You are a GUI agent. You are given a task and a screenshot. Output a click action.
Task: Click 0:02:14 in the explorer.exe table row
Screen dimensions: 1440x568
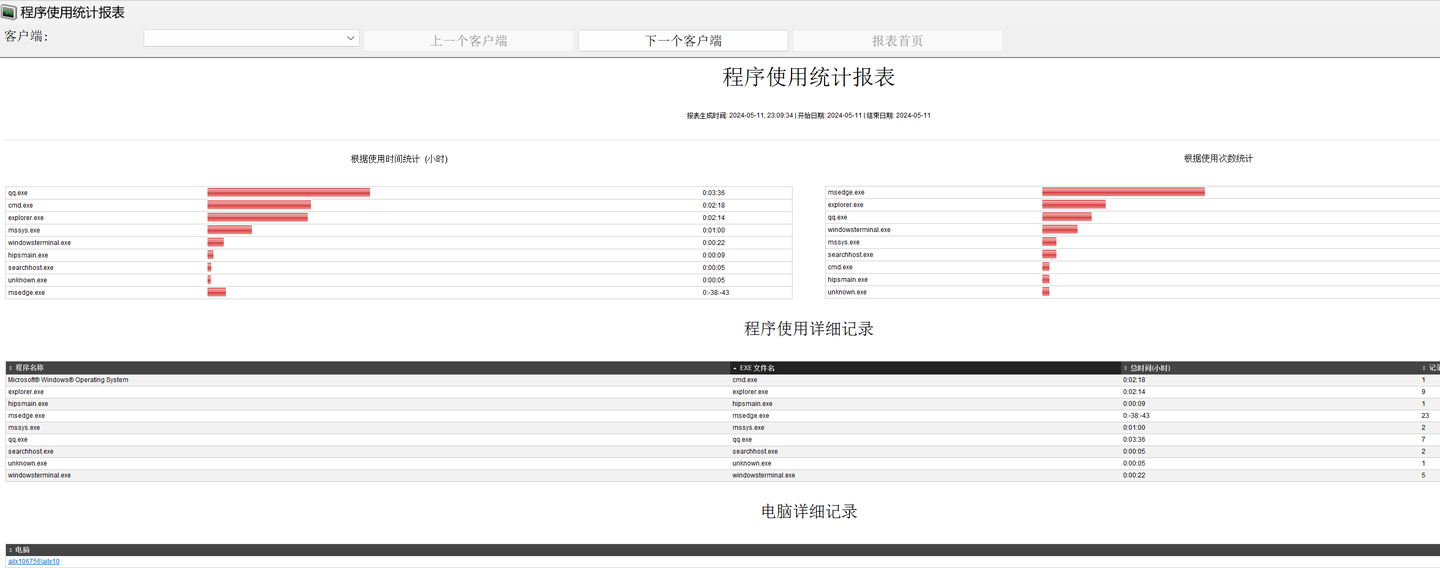(1134, 392)
